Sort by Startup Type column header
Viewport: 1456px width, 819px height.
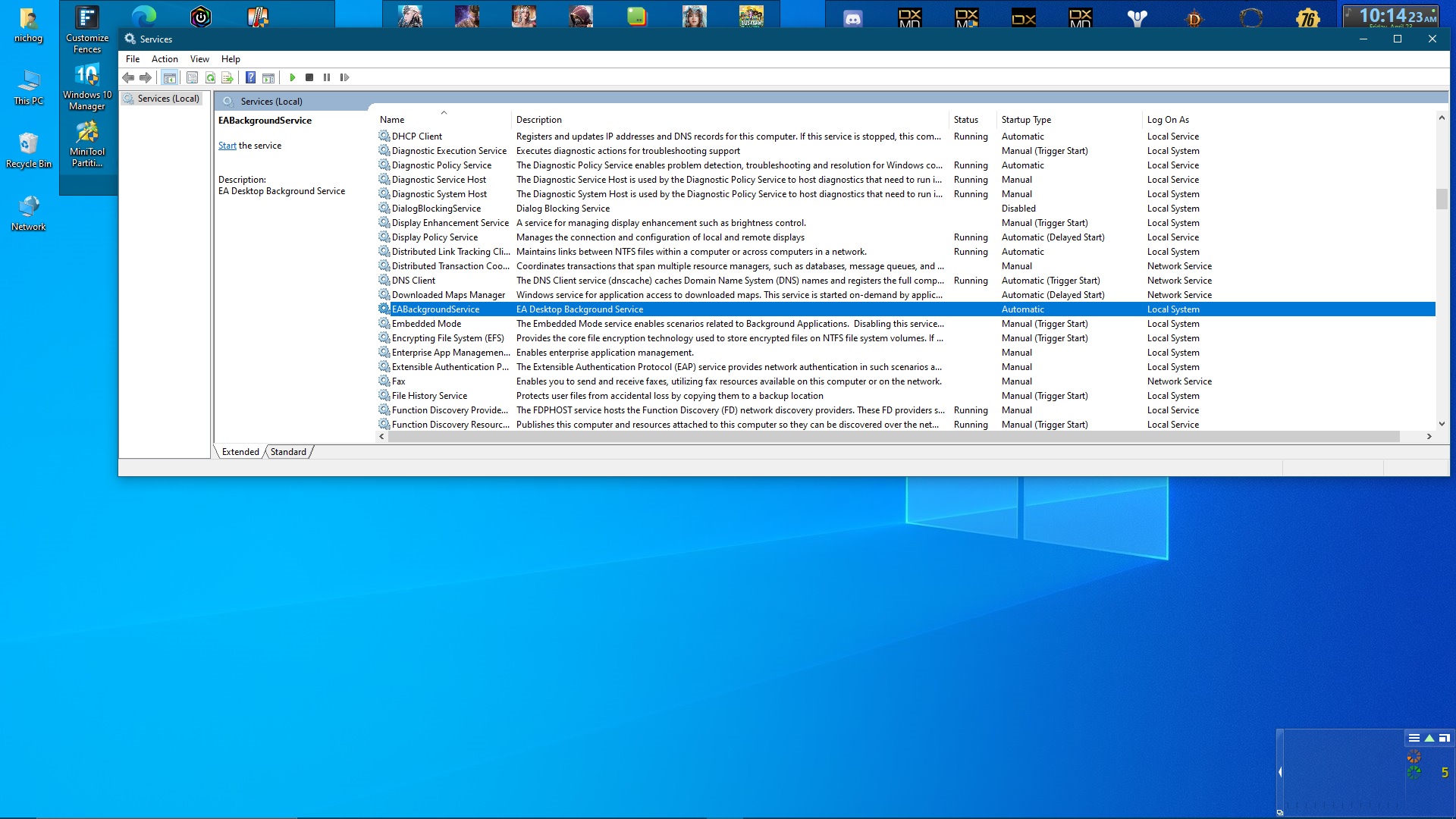[1026, 120]
